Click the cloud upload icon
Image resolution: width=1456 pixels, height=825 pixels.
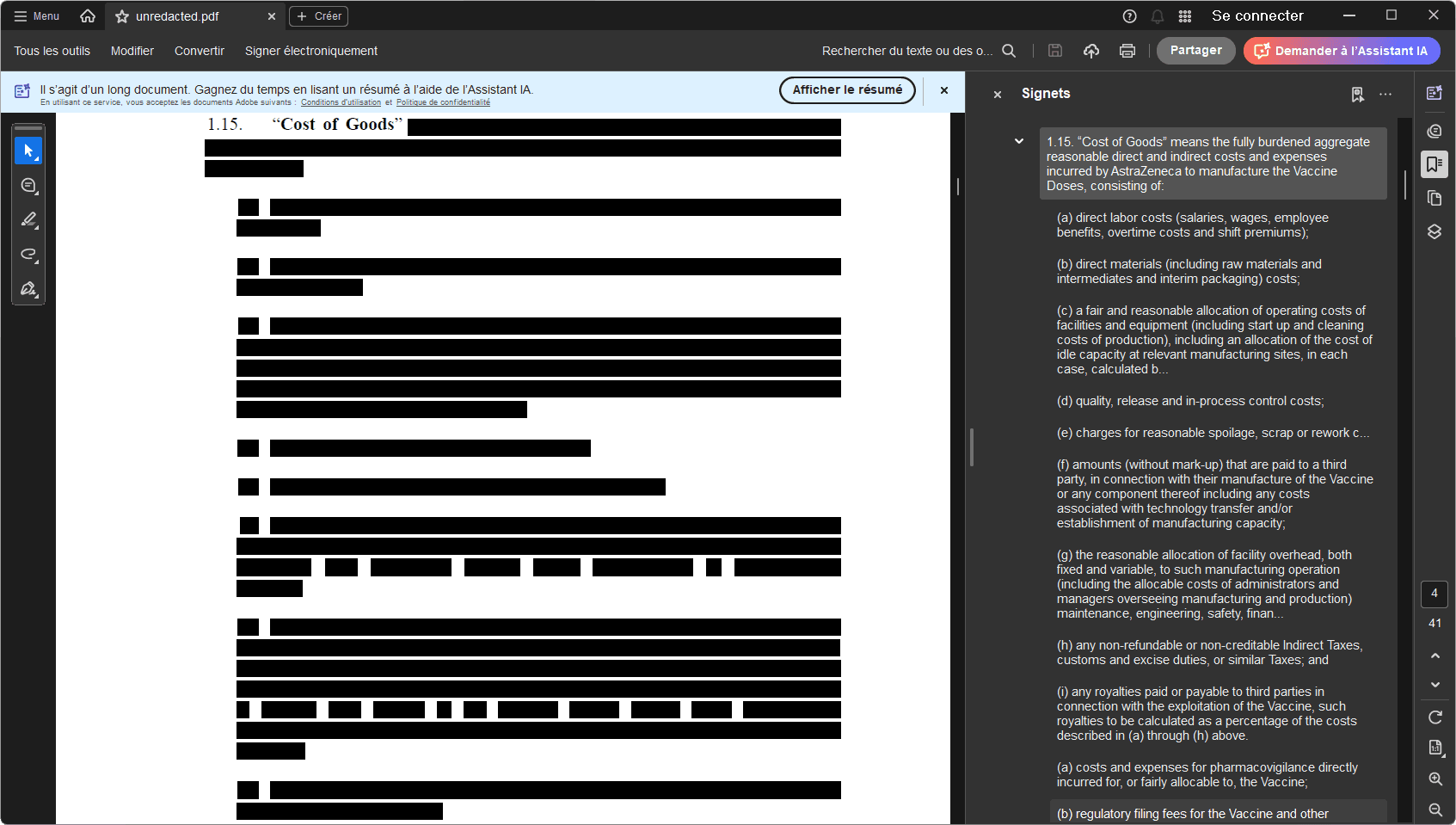[x=1090, y=51]
